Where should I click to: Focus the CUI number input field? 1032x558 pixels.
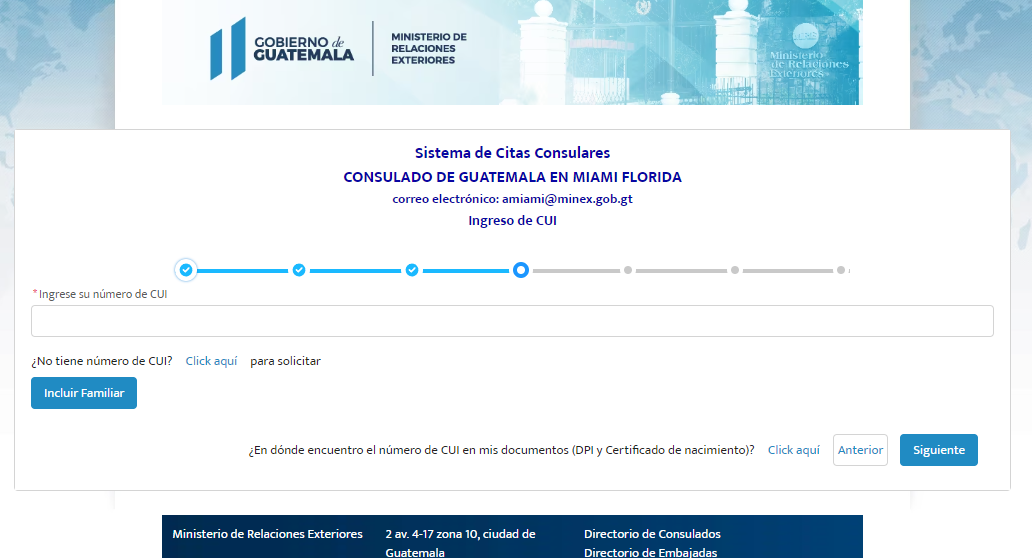coord(512,321)
